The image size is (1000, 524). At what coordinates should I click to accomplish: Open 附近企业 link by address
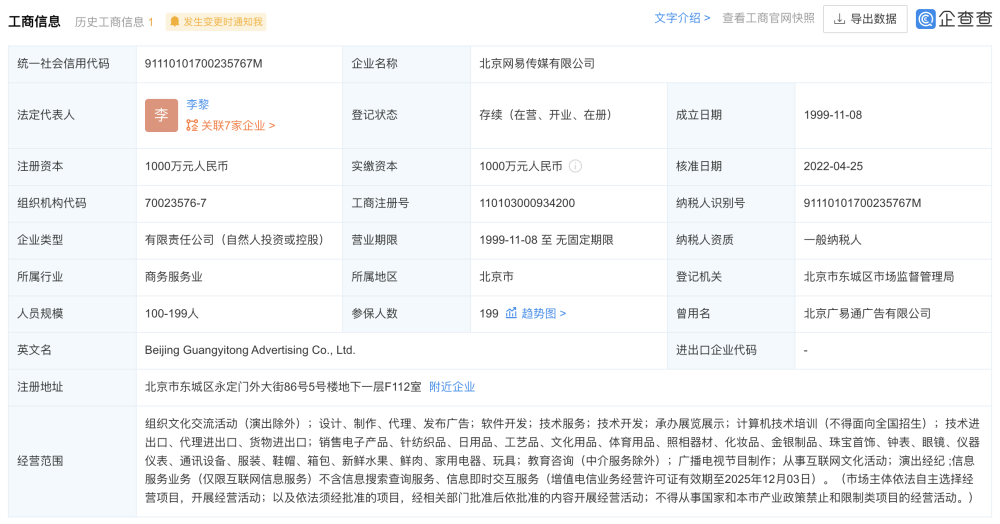click(452, 387)
